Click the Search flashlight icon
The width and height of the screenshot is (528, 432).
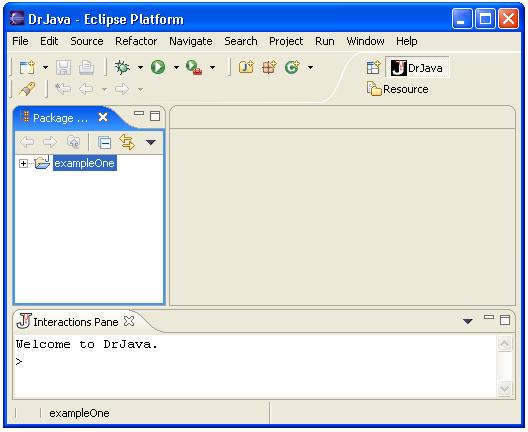pyautogui.click(x=27, y=90)
